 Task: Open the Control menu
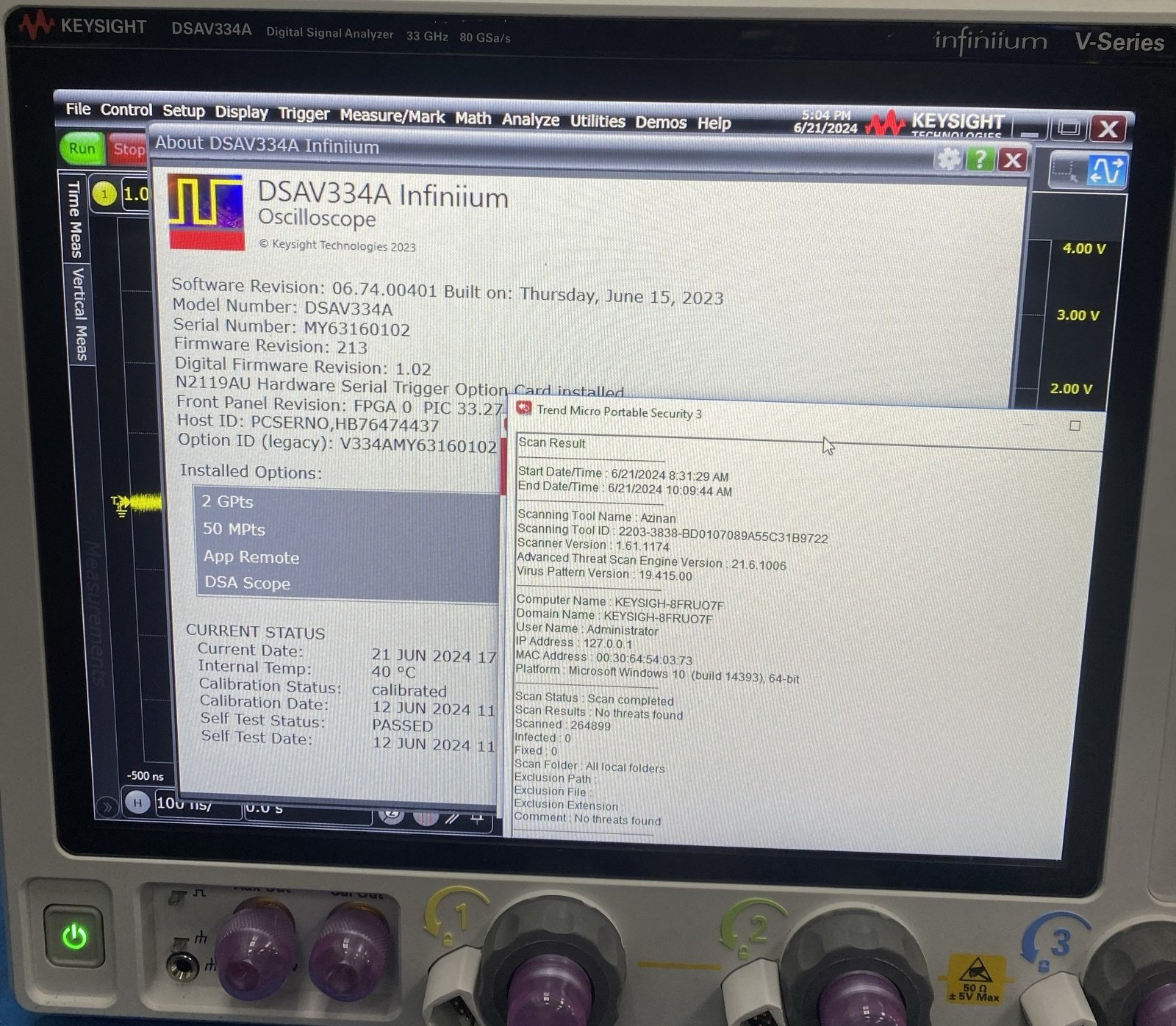coord(126,110)
